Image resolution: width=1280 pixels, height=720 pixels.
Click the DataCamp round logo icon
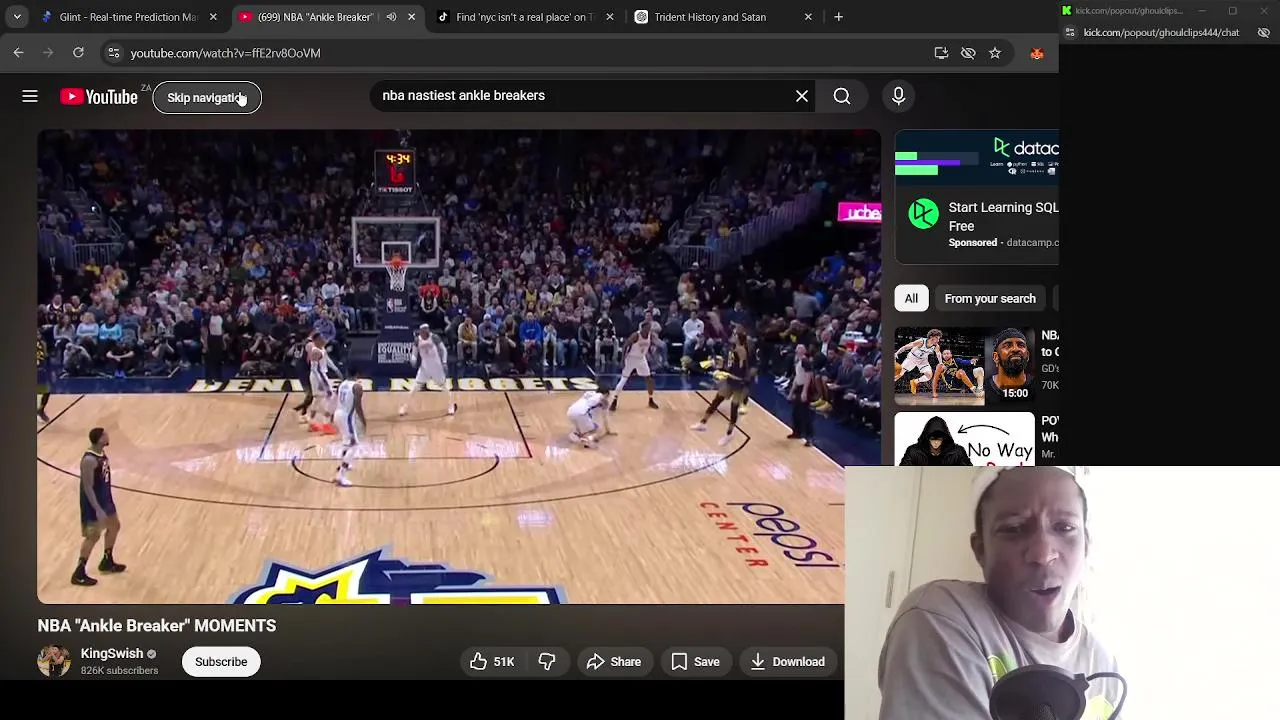tap(924, 214)
